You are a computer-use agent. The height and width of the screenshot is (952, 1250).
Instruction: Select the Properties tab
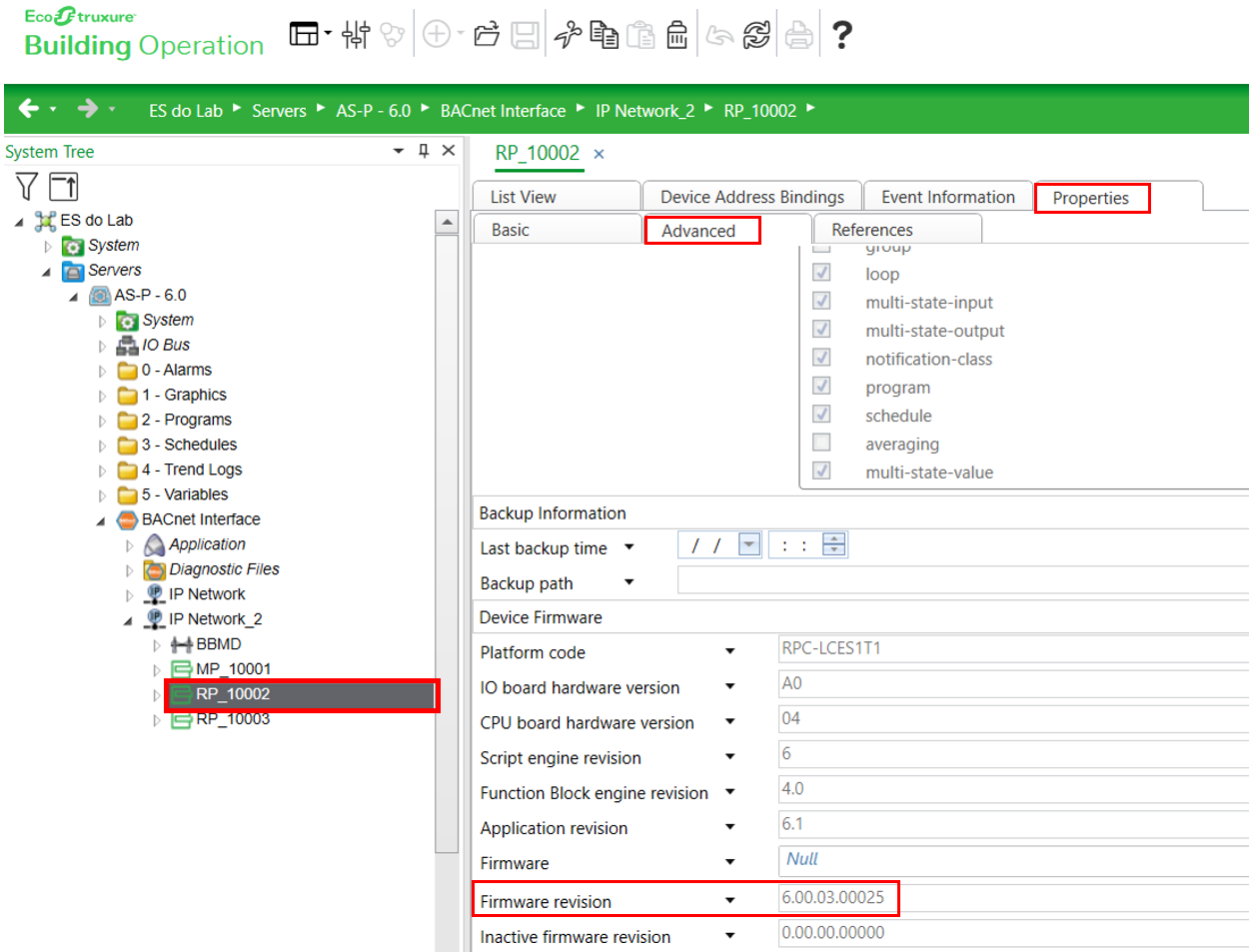click(1091, 198)
